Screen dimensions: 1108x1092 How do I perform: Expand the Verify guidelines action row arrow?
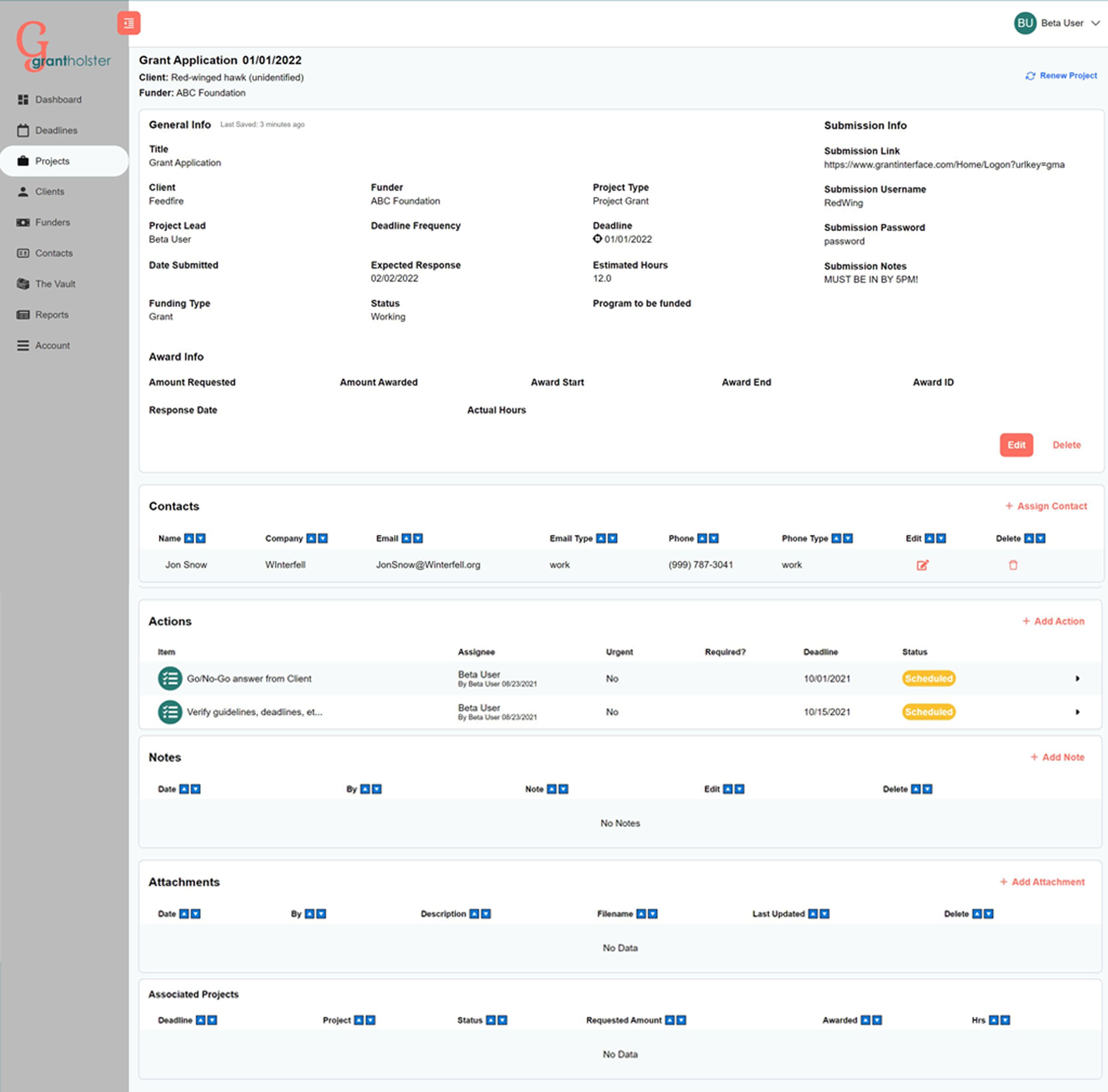tap(1077, 712)
